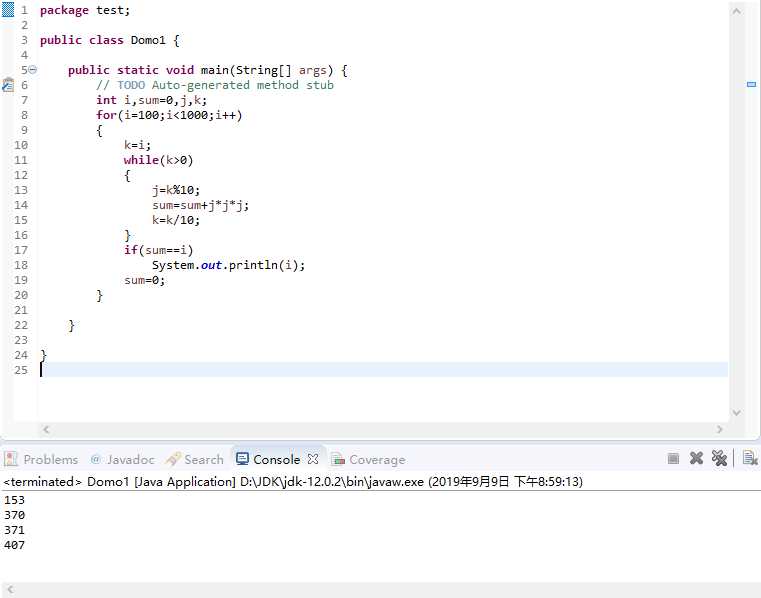Click the top-left ruler marker beside line 1
The height and width of the screenshot is (598, 761).
point(8,10)
